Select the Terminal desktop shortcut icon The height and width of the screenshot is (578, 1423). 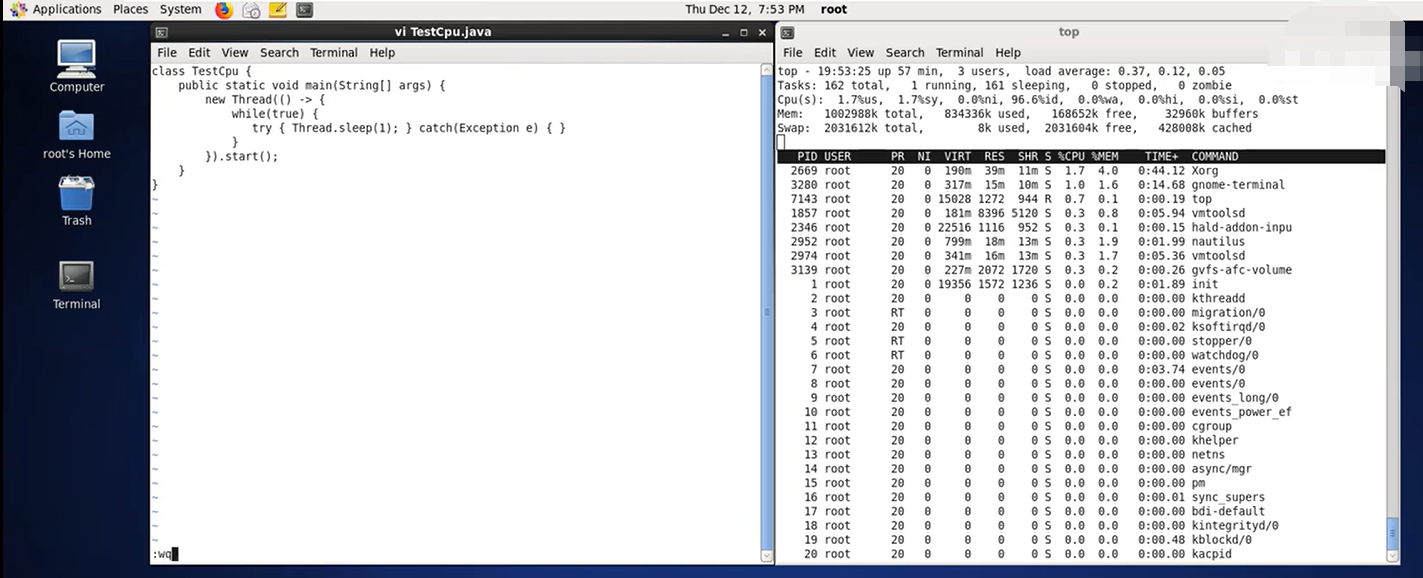coord(76,276)
